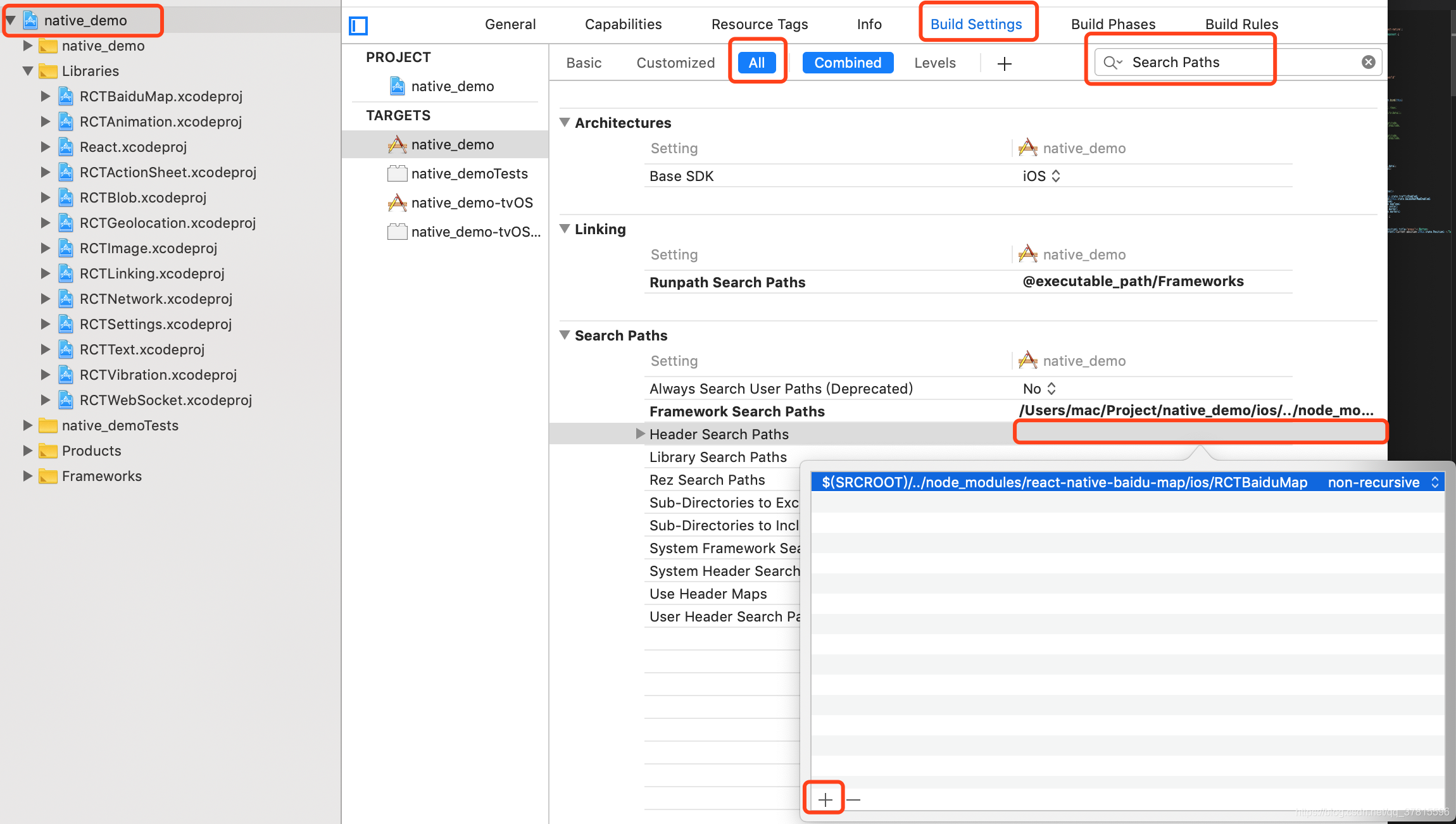Viewport: 1456px width, 824px height.
Task: Collapse the Linking section
Action: pyautogui.click(x=565, y=228)
